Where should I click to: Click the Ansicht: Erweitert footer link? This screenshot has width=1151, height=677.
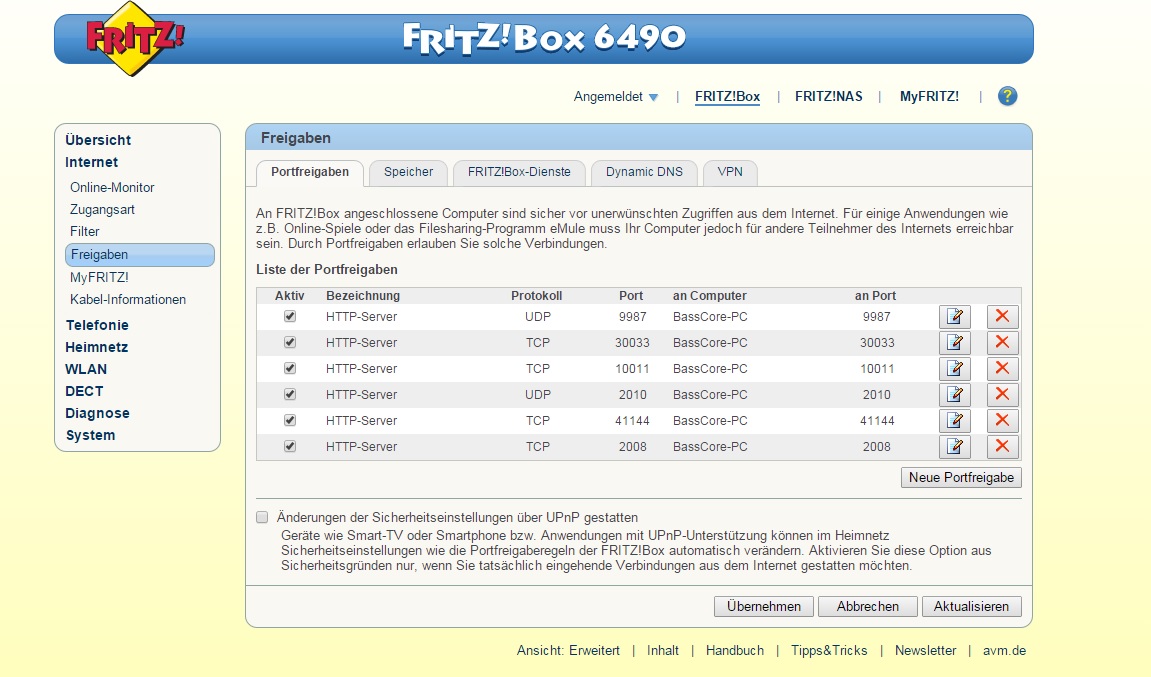[568, 651]
